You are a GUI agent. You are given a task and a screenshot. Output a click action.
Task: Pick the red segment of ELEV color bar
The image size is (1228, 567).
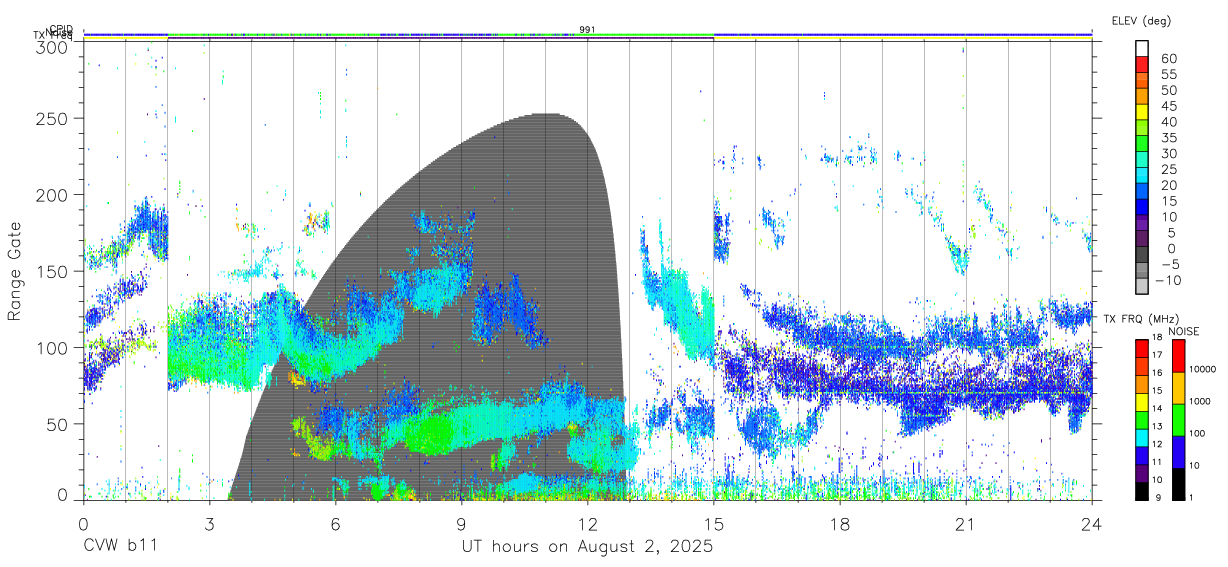1143,66
